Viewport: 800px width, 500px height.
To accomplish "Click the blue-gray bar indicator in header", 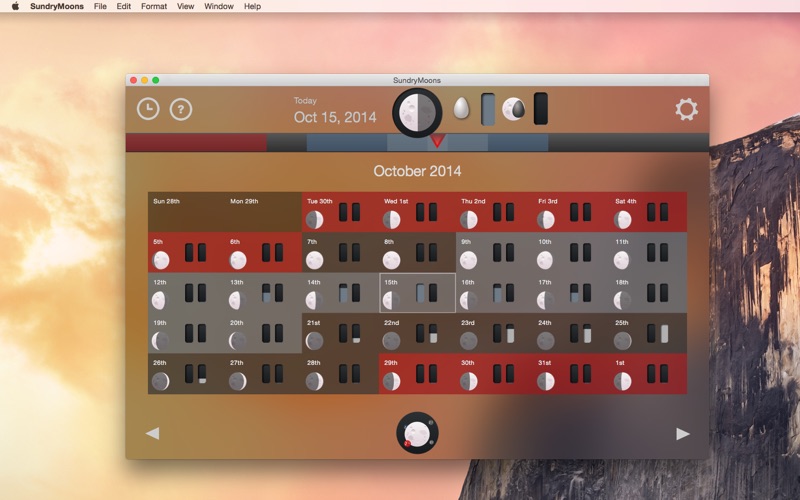I will coord(488,109).
